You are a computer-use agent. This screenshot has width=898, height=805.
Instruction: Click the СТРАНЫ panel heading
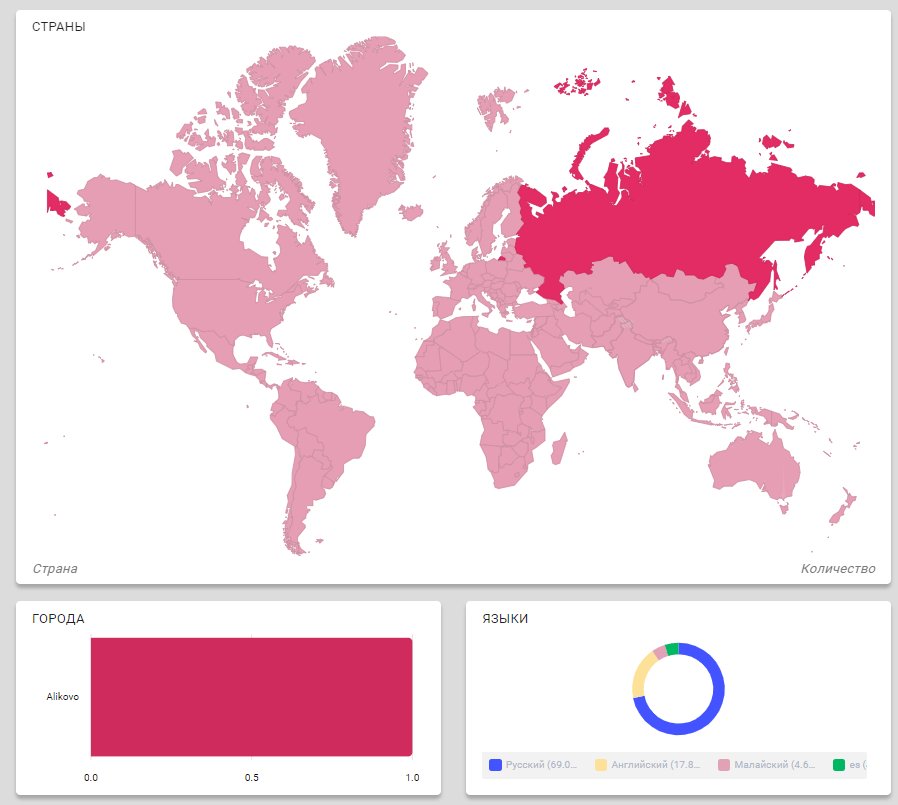pyautogui.click(x=58, y=27)
